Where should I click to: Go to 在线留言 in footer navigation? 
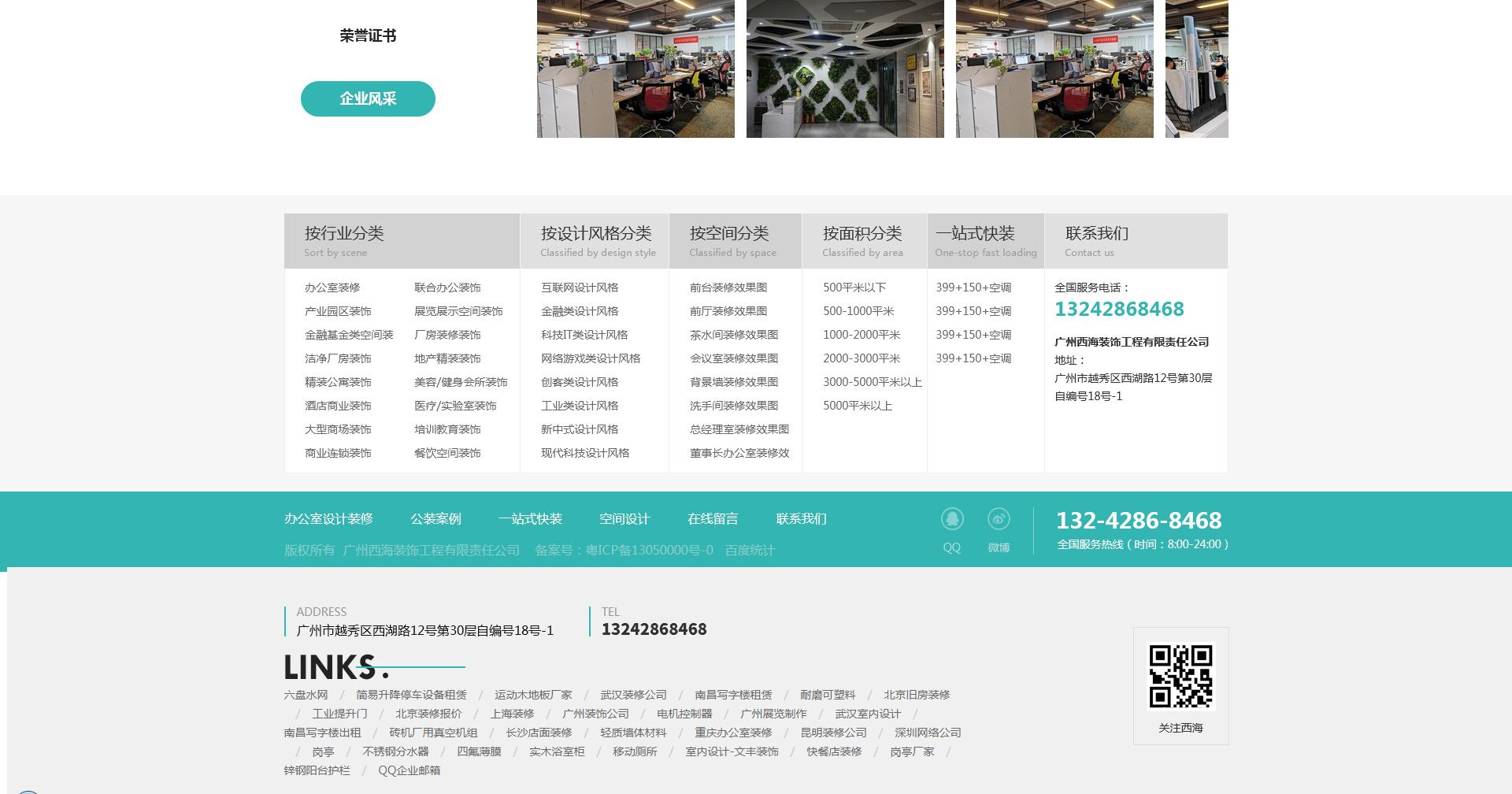pos(713,519)
